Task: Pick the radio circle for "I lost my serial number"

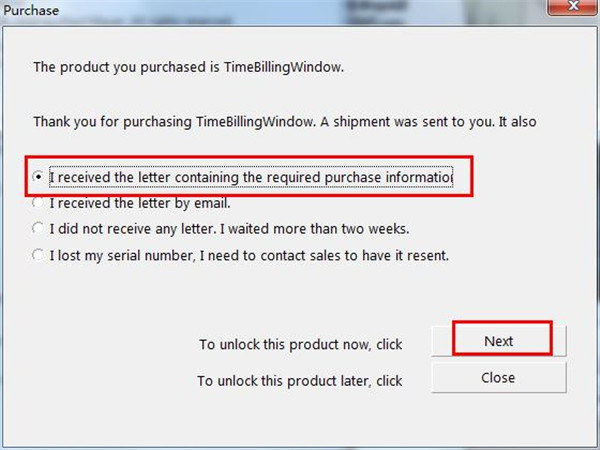Action: coord(38,255)
